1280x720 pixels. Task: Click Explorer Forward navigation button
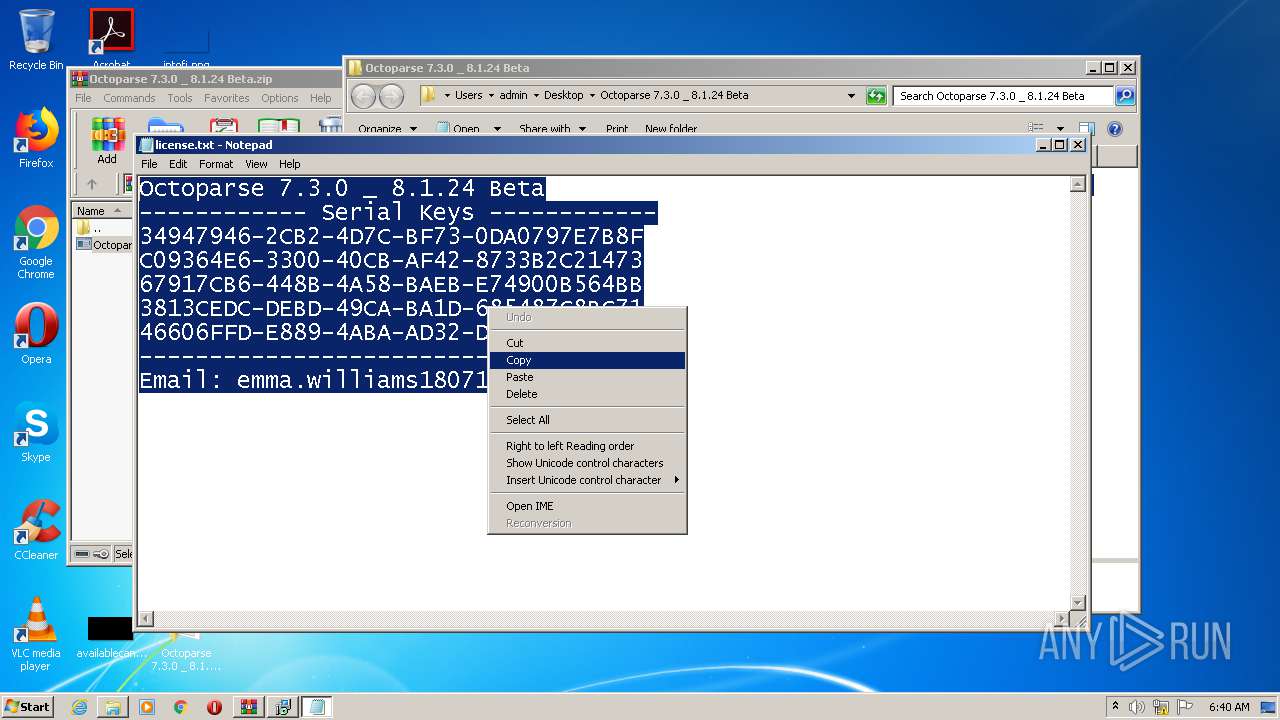(392, 96)
